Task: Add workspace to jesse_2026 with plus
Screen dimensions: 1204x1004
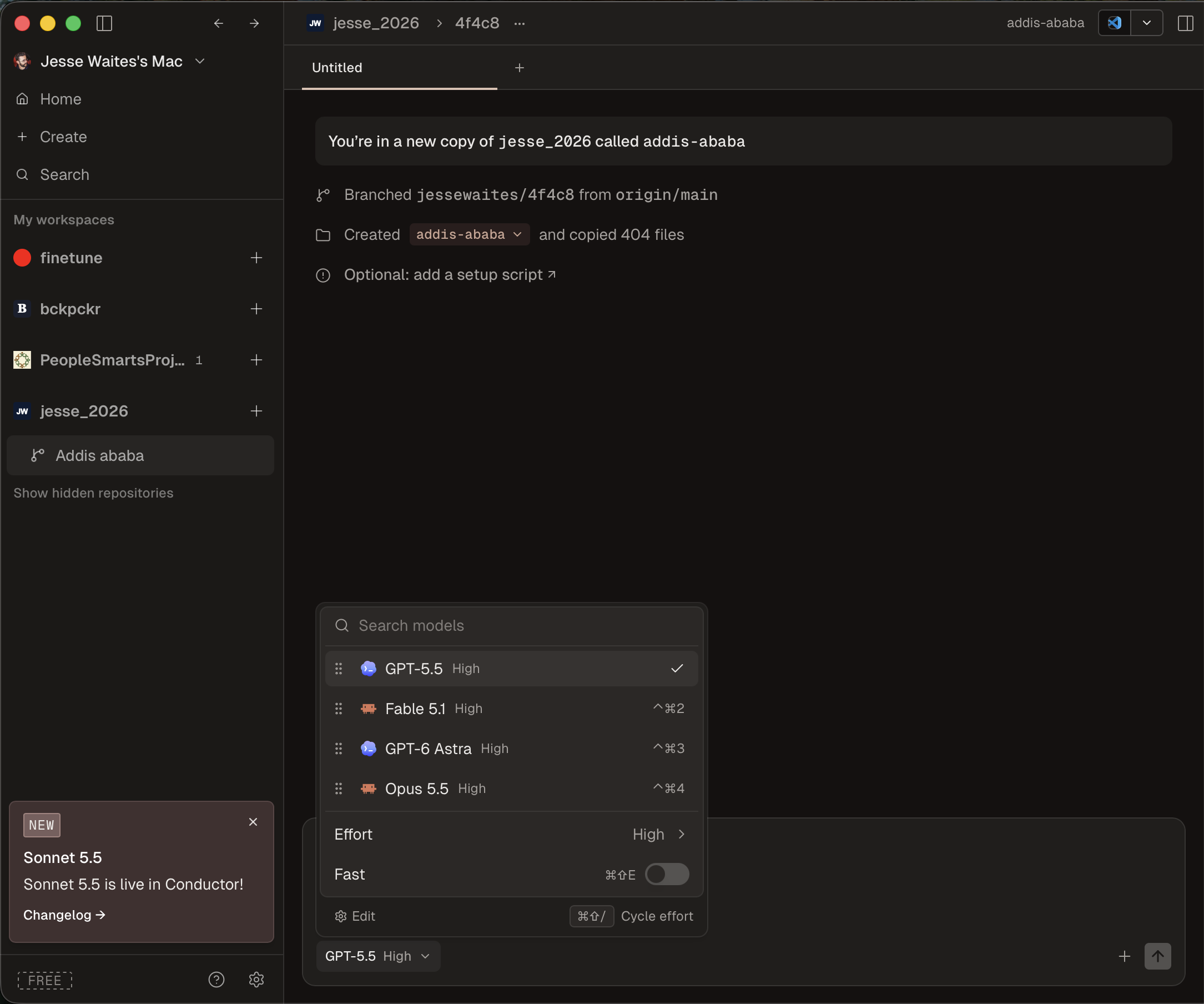Action: coord(256,411)
